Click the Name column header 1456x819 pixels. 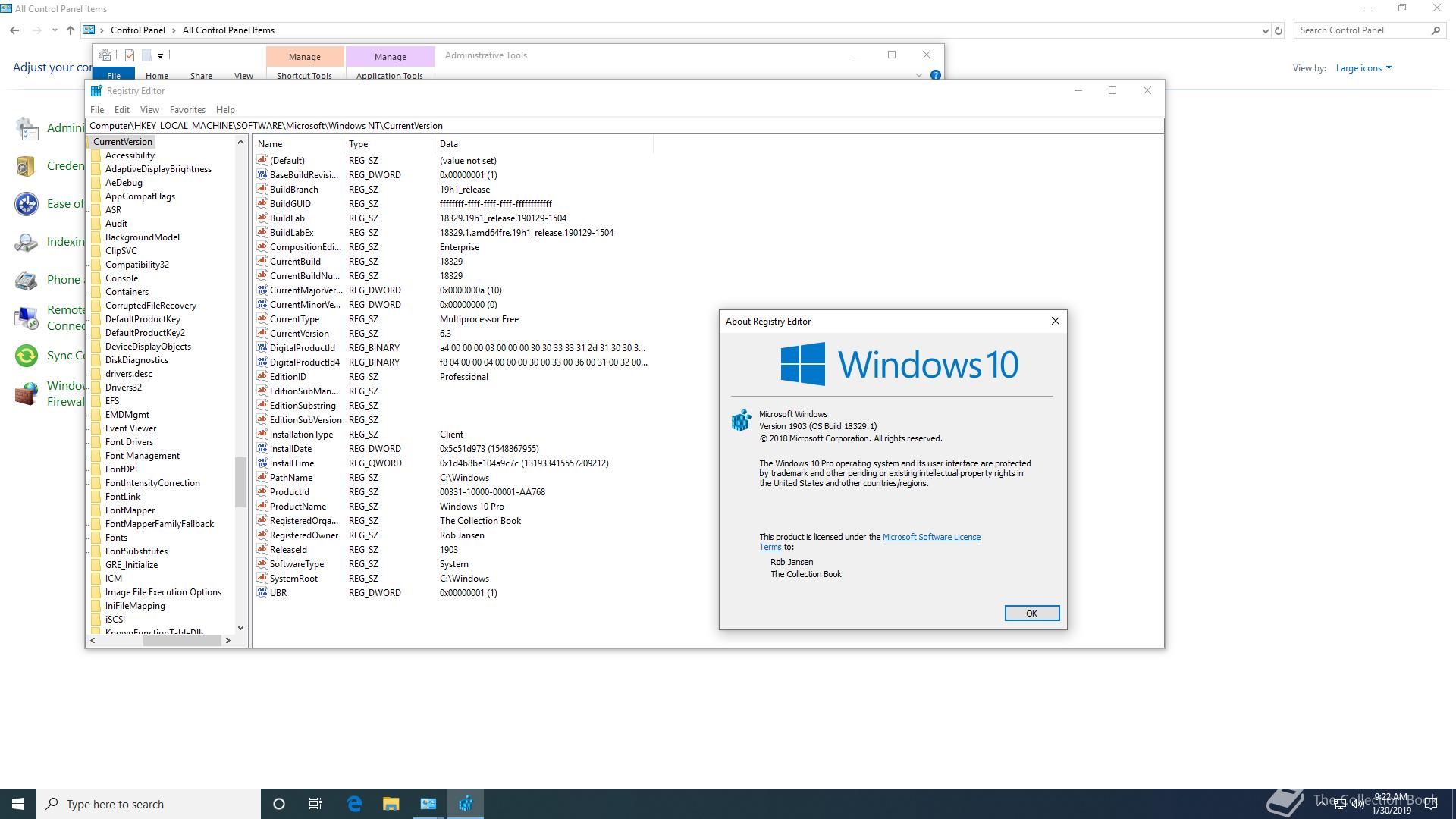click(x=299, y=143)
